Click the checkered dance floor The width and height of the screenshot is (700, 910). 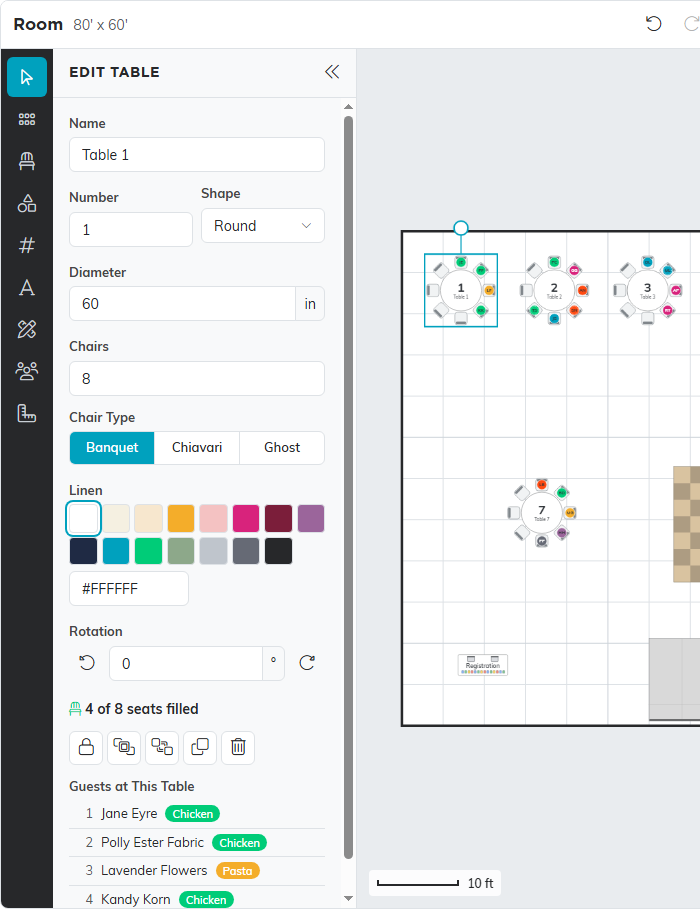(687, 524)
